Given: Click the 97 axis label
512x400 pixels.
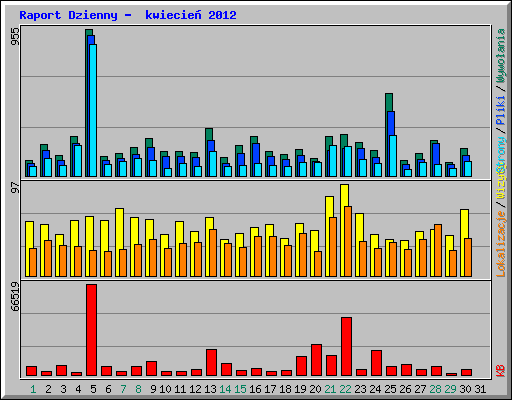Looking at the screenshot, I should click(15, 188).
